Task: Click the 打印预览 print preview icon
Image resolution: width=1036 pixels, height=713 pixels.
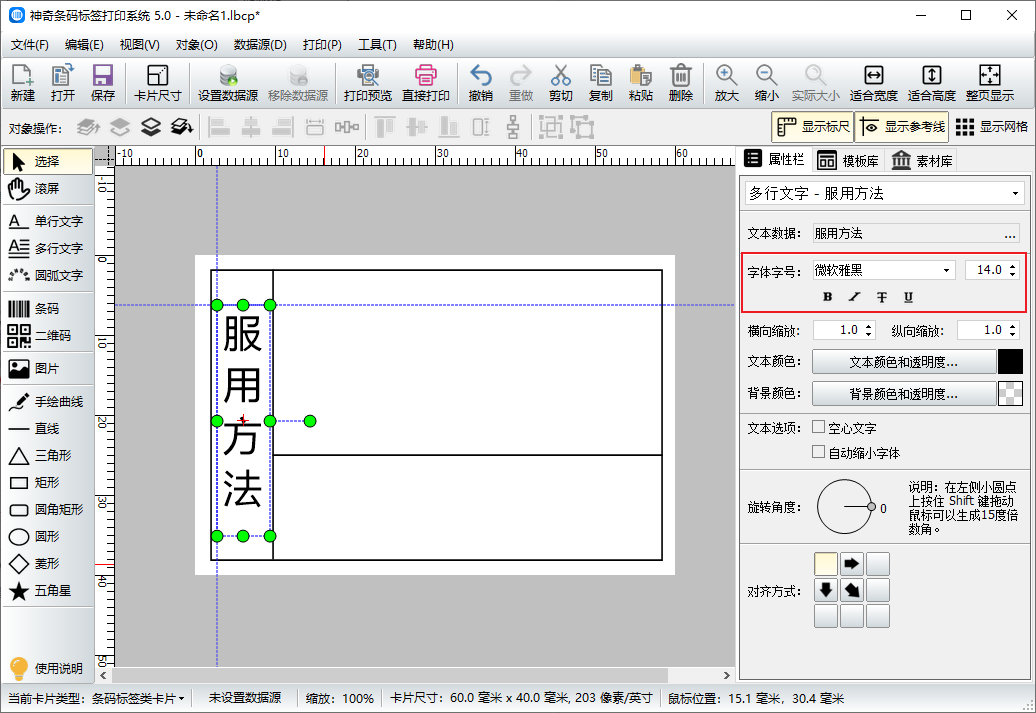Action: (x=367, y=76)
